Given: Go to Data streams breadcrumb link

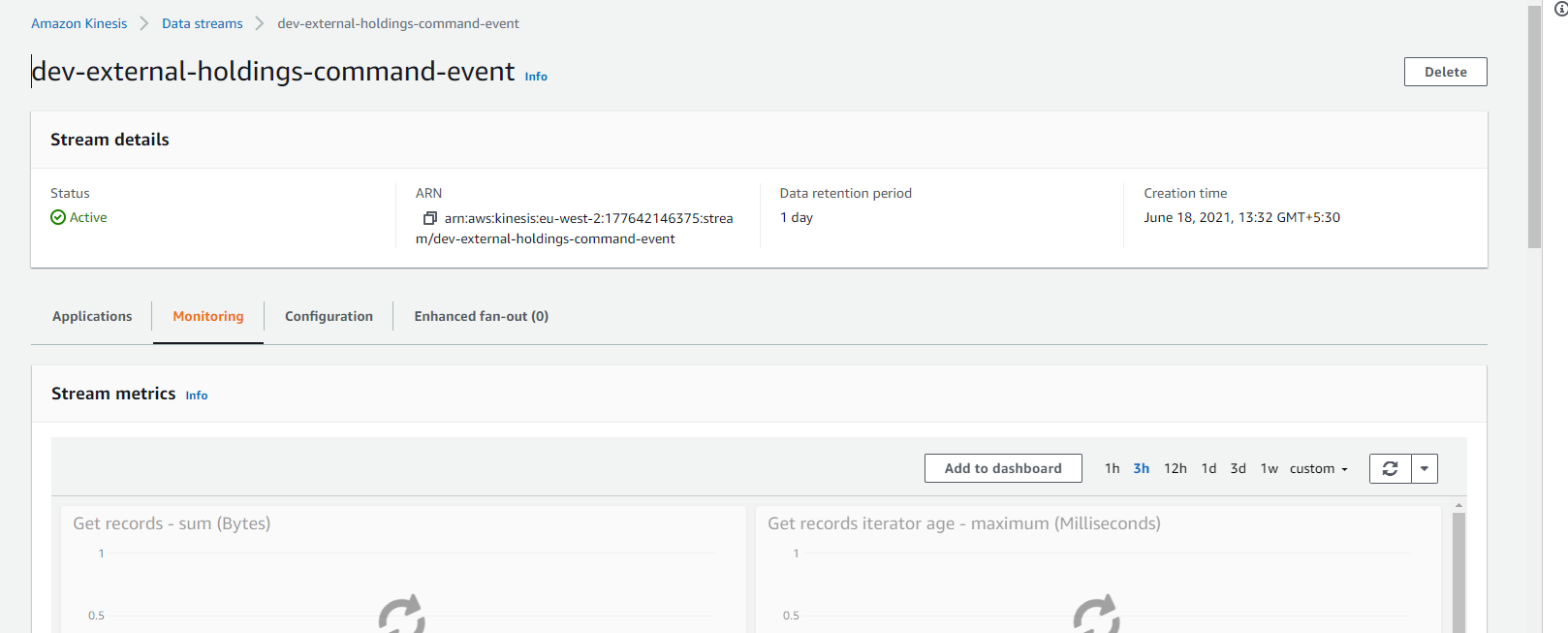Looking at the screenshot, I should (202, 23).
